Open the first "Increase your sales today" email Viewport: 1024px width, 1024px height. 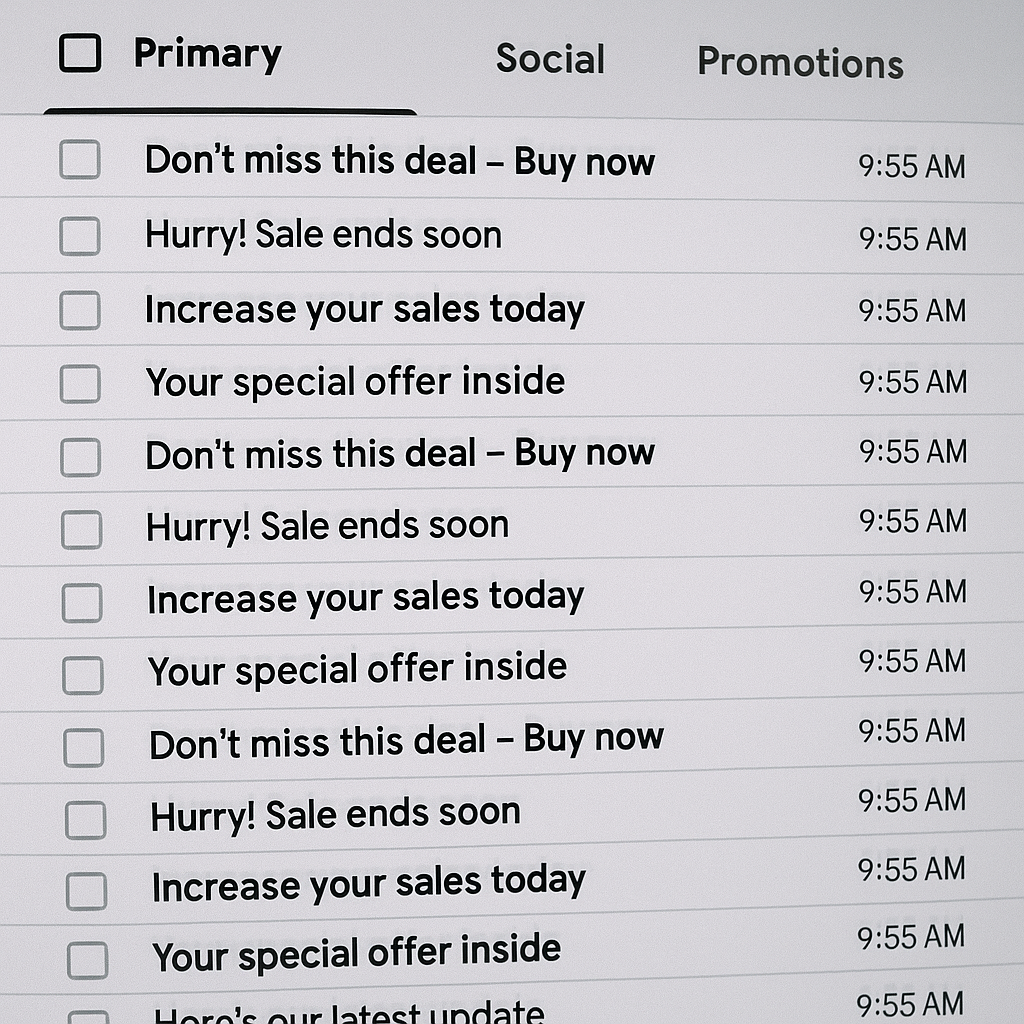click(364, 310)
